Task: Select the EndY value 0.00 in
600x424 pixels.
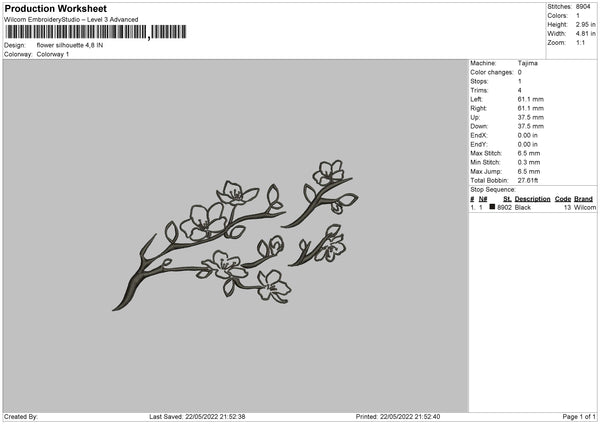Action: [x=527, y=145]
